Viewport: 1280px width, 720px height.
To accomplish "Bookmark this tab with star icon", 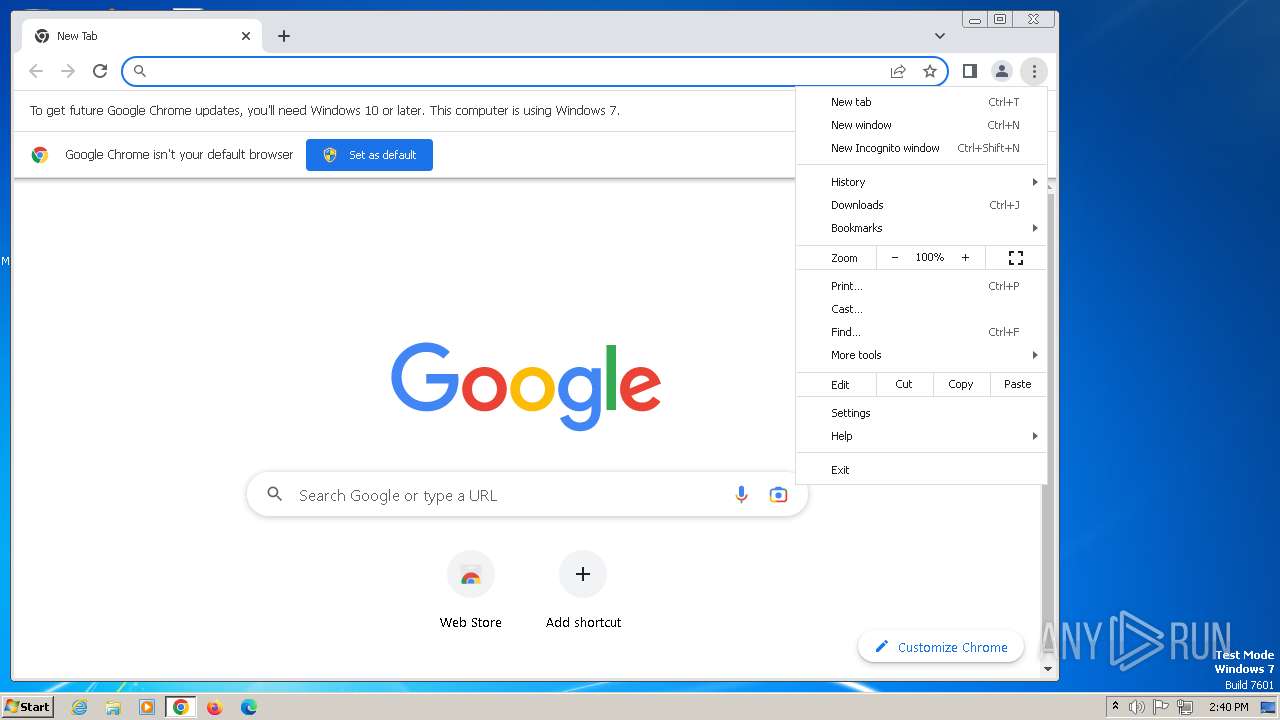I will click(x=930, y=71).
